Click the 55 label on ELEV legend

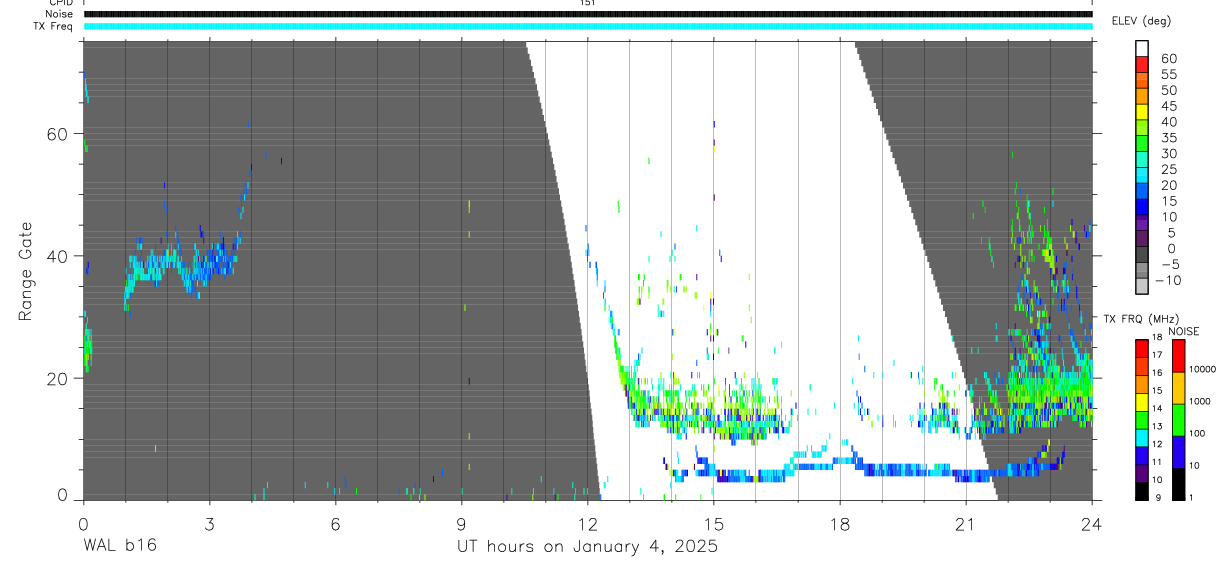(1168, 75)
